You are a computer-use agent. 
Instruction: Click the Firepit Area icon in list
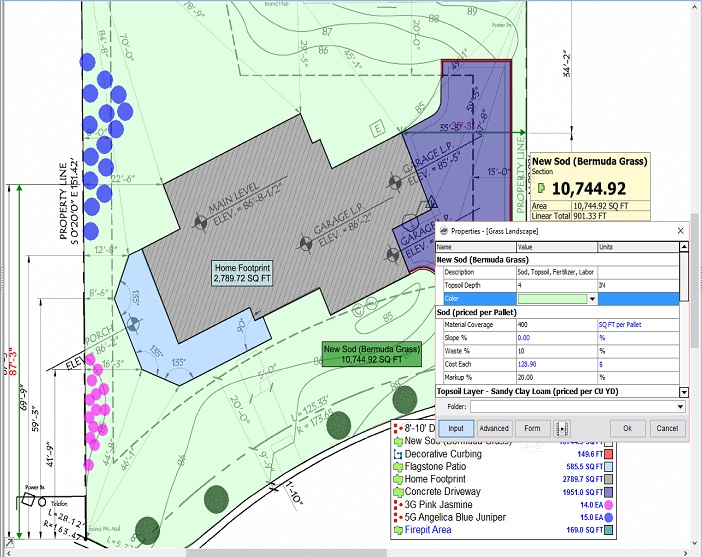click(398, 530)
